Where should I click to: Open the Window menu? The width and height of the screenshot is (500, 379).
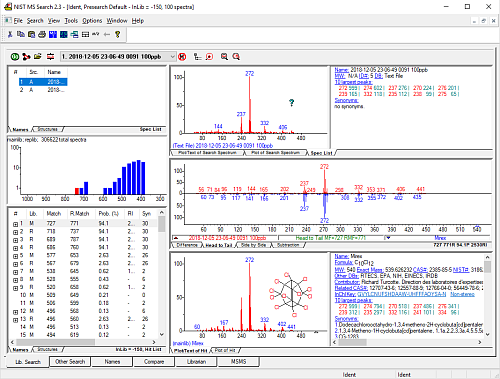tap(117, 21)
